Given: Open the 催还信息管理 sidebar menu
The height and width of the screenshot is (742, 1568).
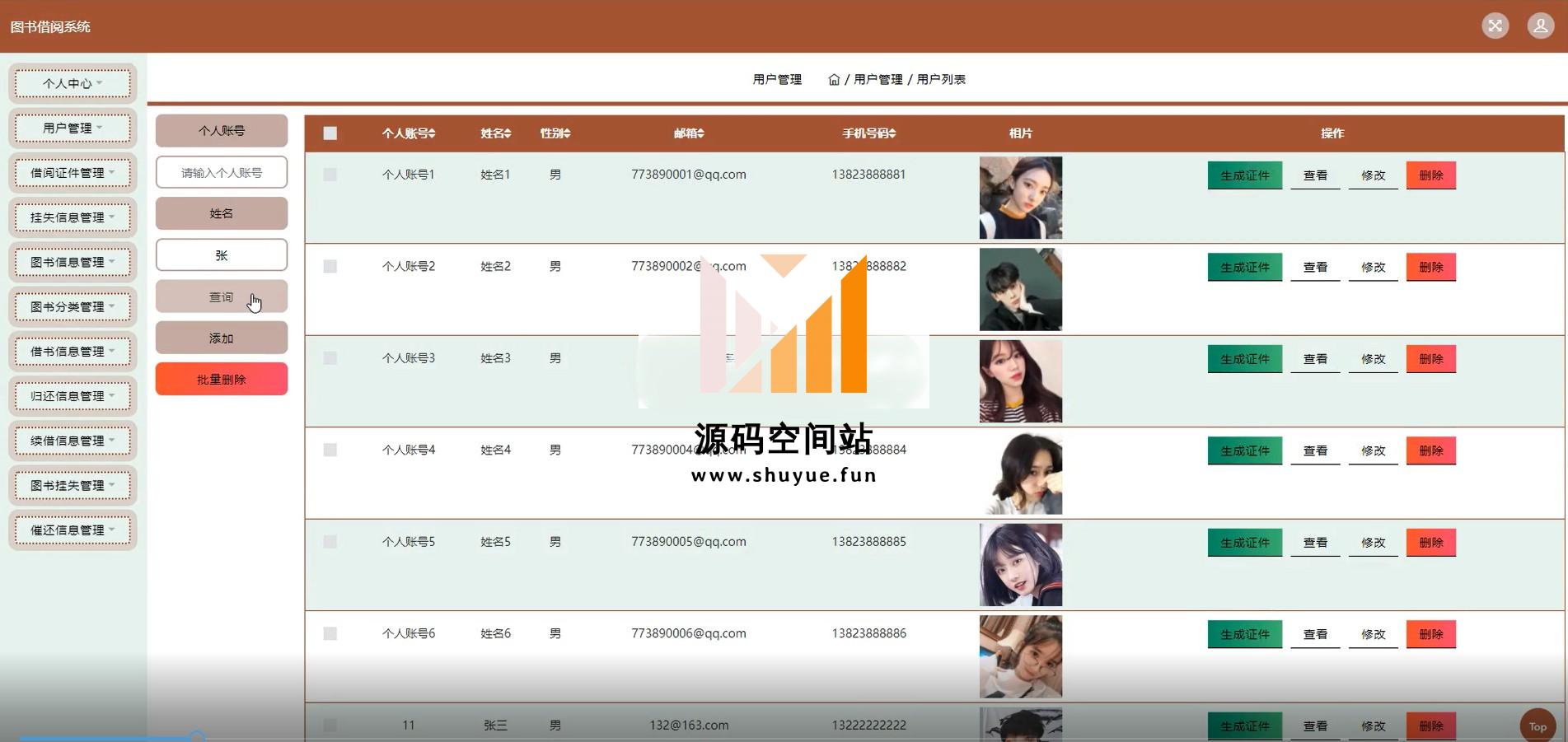Looking at the screenshot, I should (73, 530).
